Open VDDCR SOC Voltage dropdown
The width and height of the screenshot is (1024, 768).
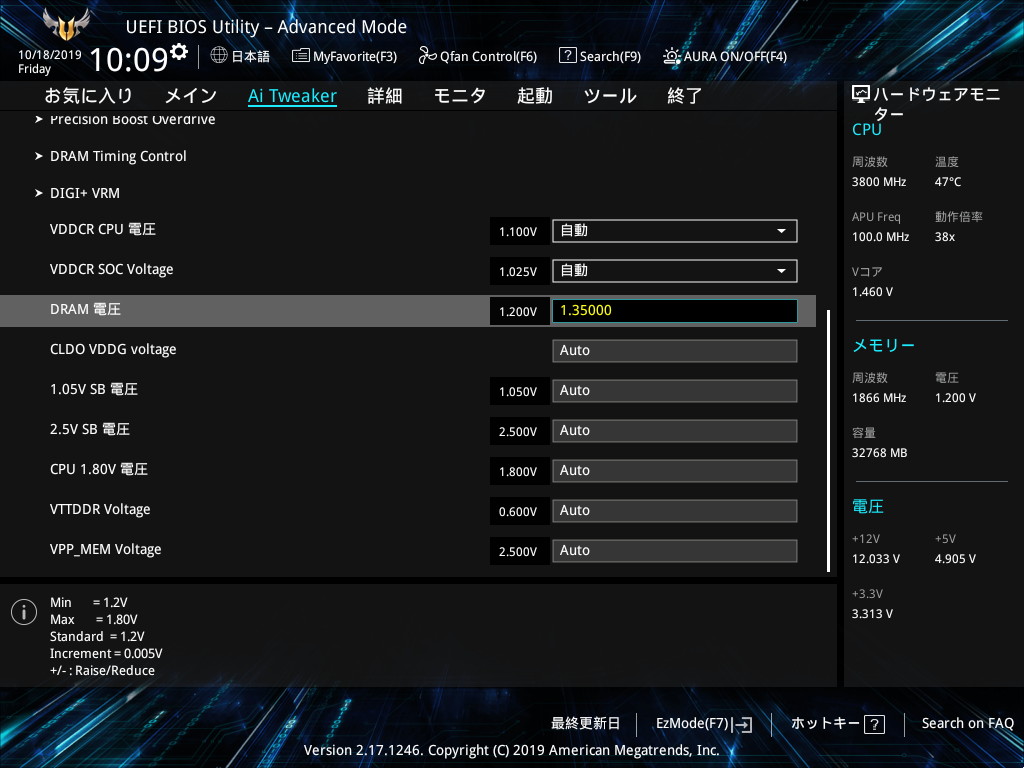675,271
